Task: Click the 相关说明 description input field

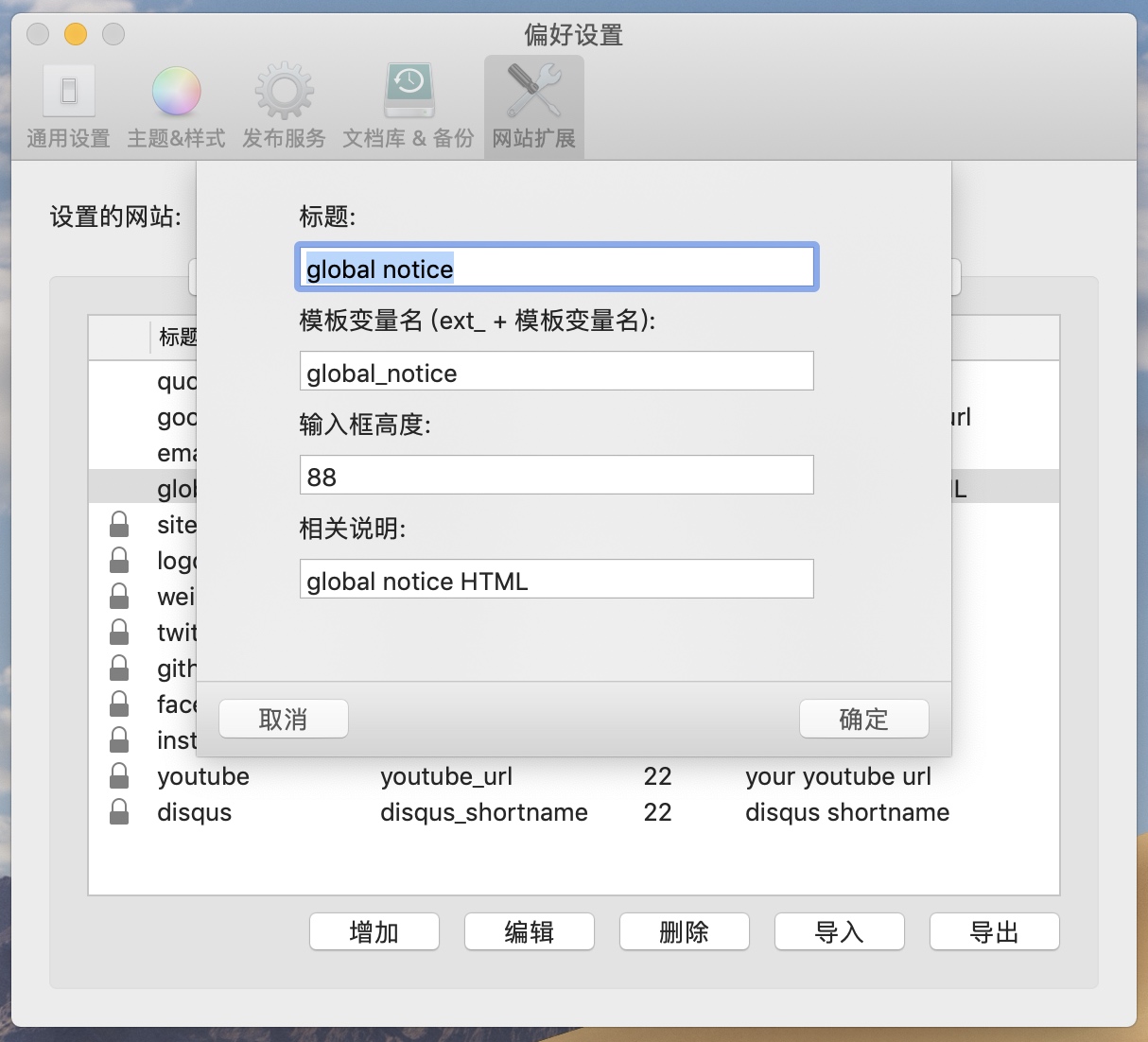Action: click(556, 580)
